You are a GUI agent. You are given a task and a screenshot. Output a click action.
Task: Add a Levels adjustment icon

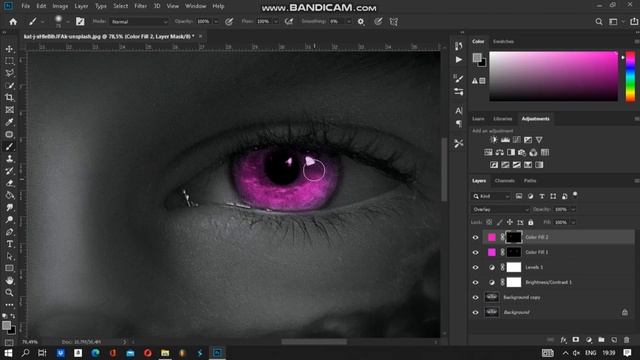505,140
